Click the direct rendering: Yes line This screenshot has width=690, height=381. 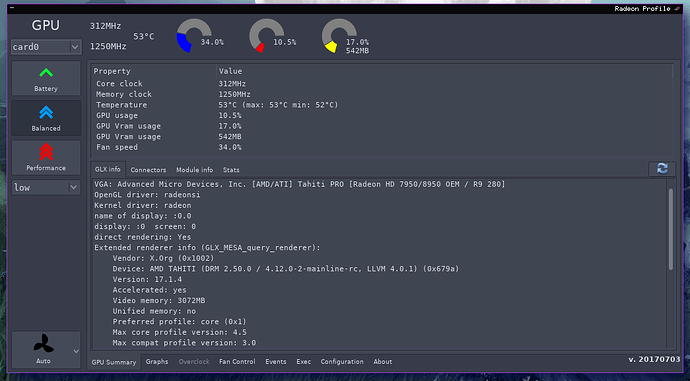[x=143, y=237]
